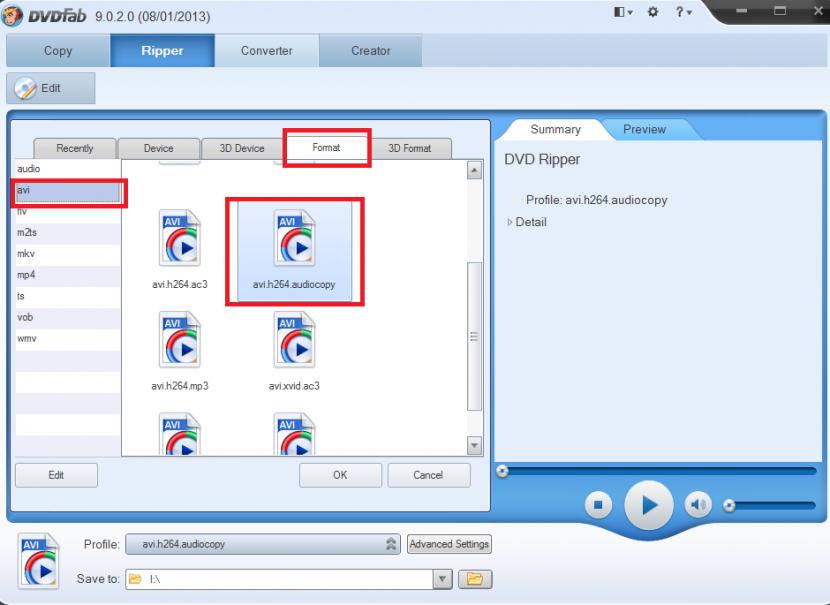The height and width of the screenshot is (605, 830).
Task: Choose the avi.h264.mp3 profile icon
Action: coord(180,340)
